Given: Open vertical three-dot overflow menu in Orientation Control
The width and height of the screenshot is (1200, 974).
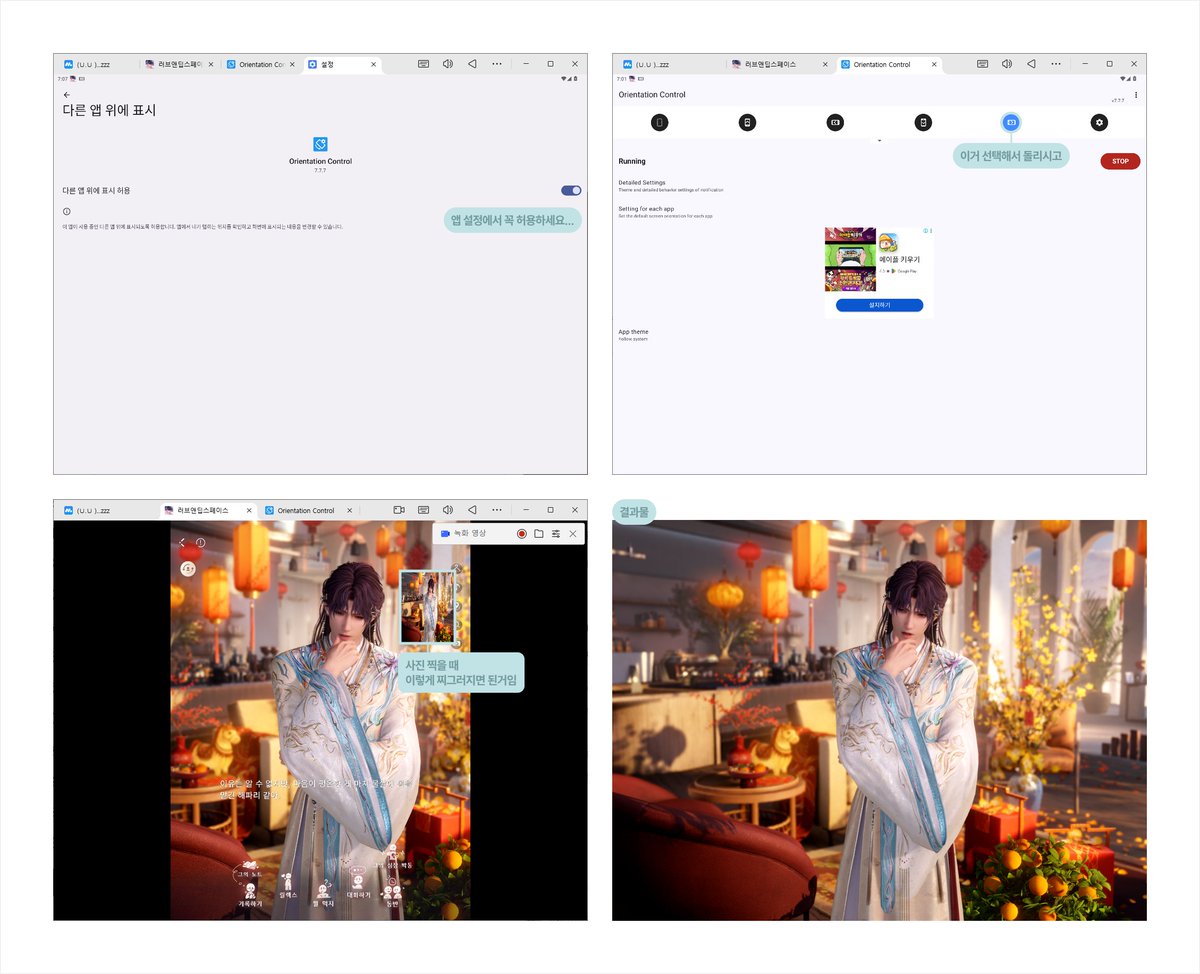Looking at the screenshot, I should point(1136,95).
